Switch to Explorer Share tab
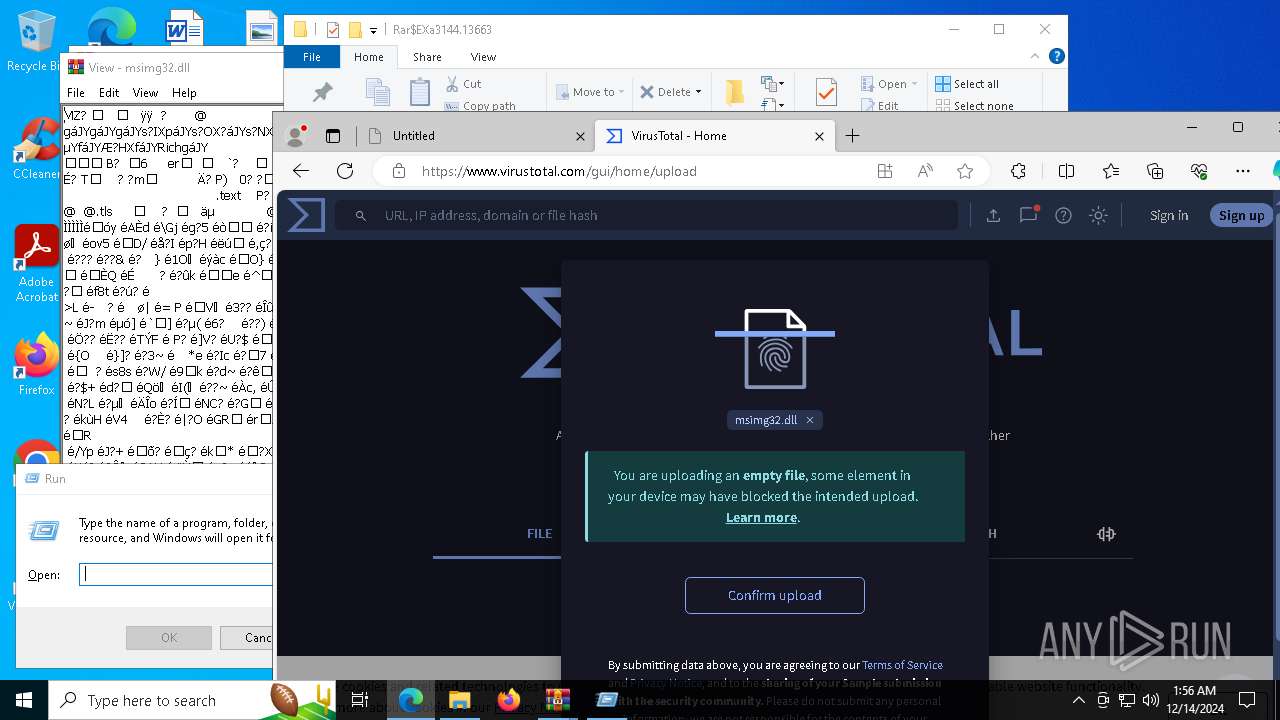The width and height of the screenshot is (1280, 720). coord(427,57)
